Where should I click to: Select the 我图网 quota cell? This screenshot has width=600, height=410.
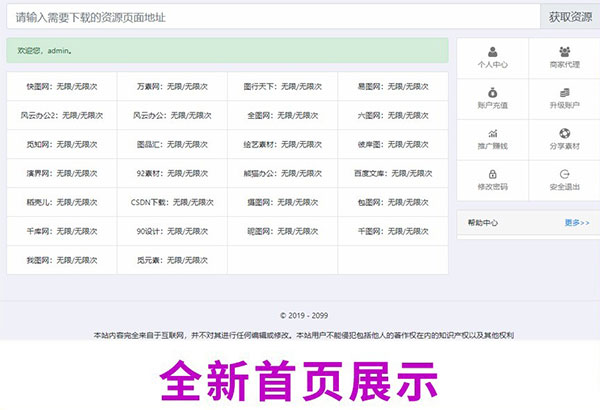point(62,260)
